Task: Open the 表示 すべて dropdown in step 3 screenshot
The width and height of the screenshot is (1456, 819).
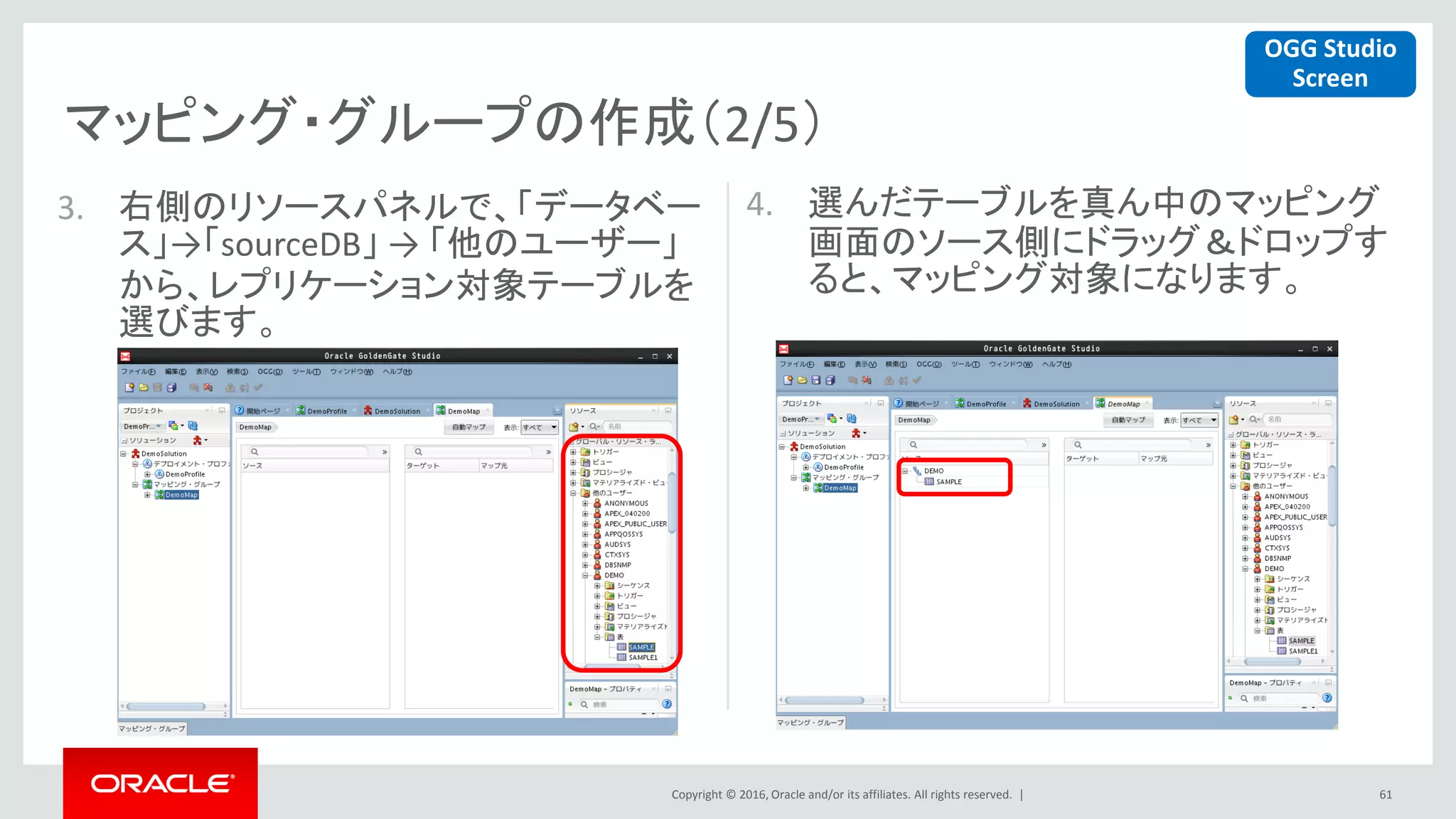Action: [540, 427]
